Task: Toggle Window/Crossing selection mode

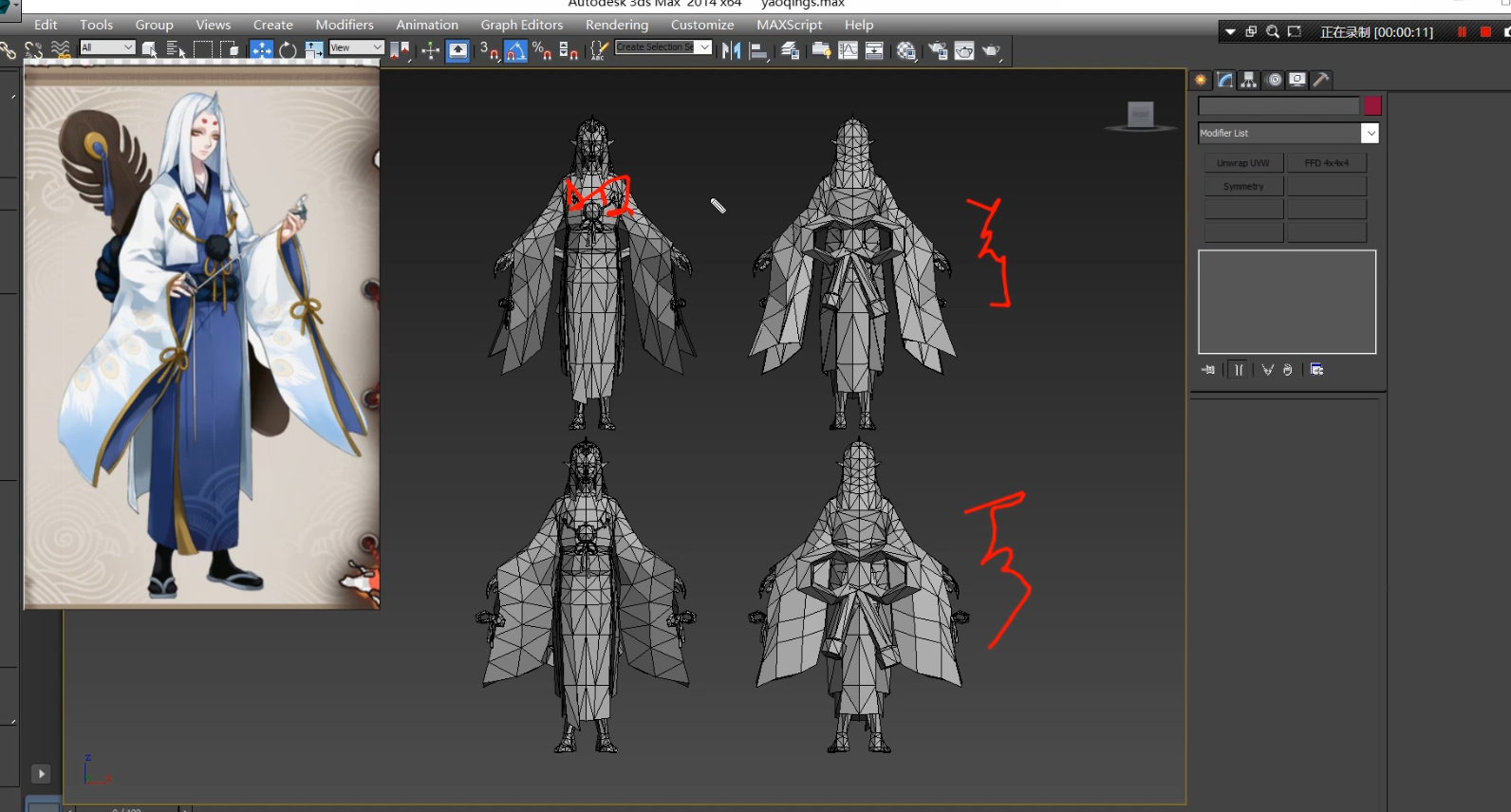Action: [x=229, y=50]
